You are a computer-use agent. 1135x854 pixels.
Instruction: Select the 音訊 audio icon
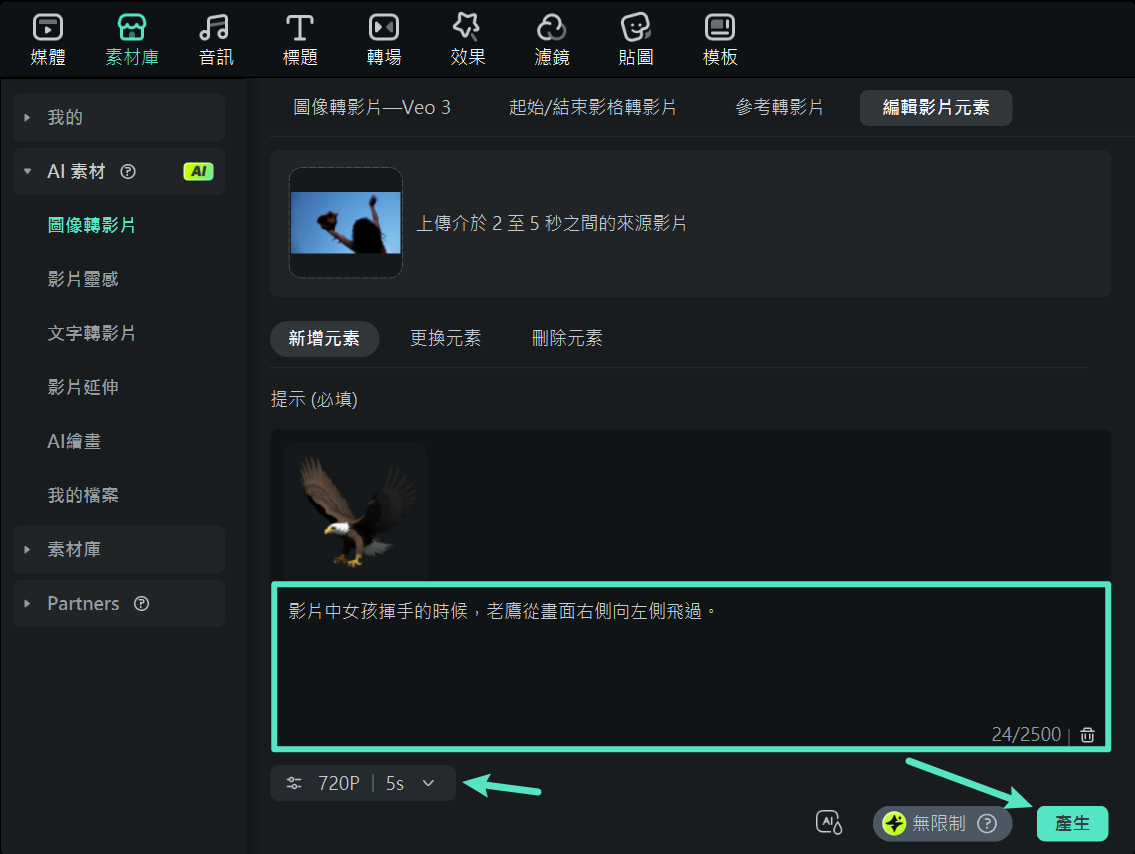click(x=215, y=38)
